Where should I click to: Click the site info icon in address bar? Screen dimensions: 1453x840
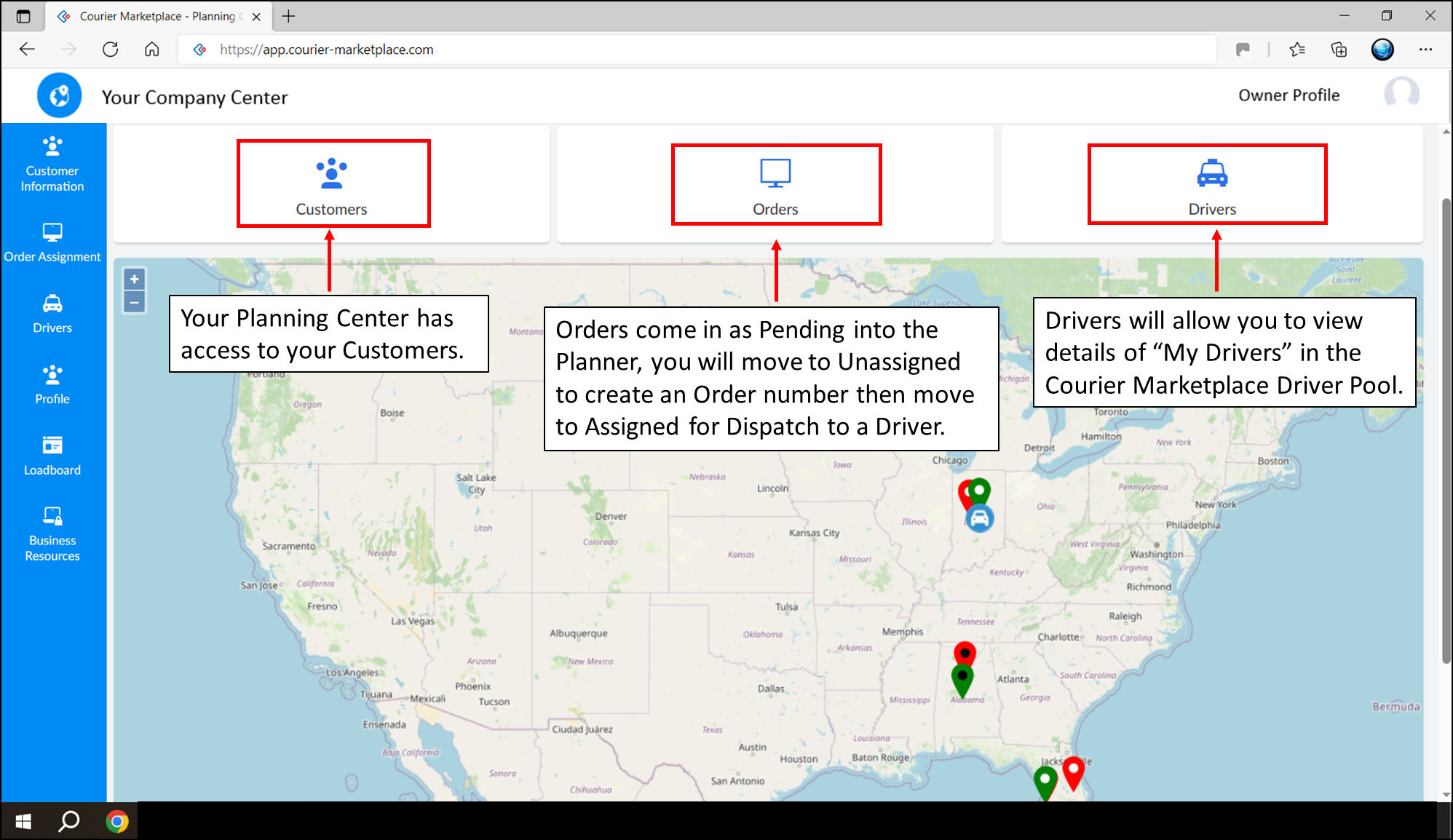[x=199, y=49]
